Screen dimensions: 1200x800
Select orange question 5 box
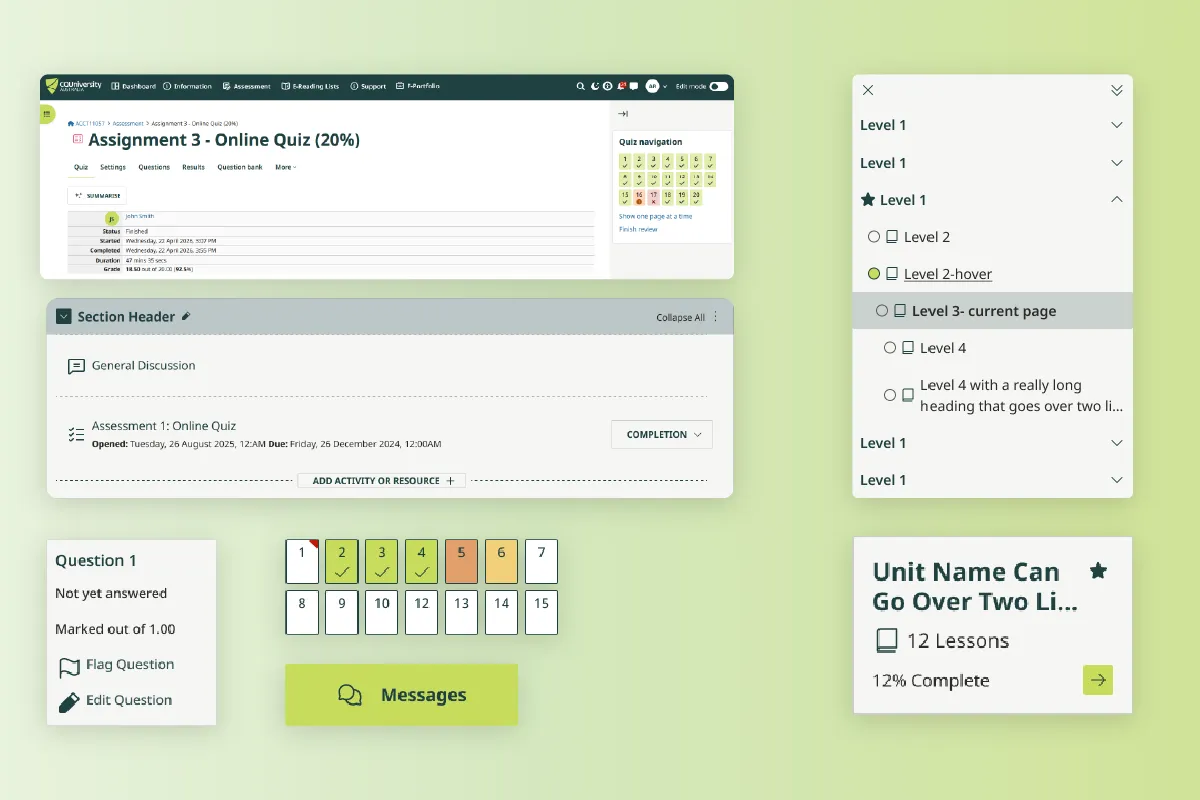pos(462,562)
